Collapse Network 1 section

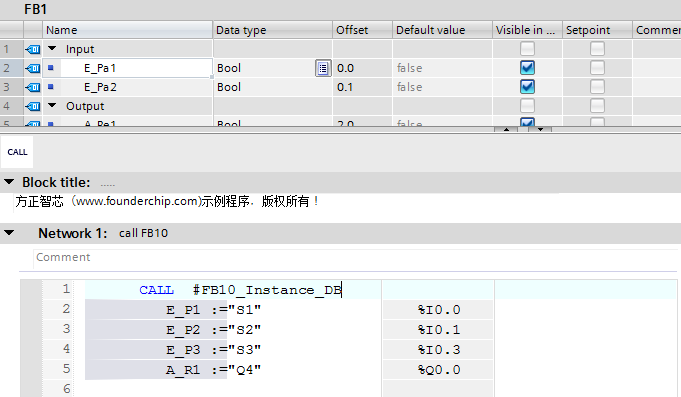pyautogui.click(x=9, y=233)
